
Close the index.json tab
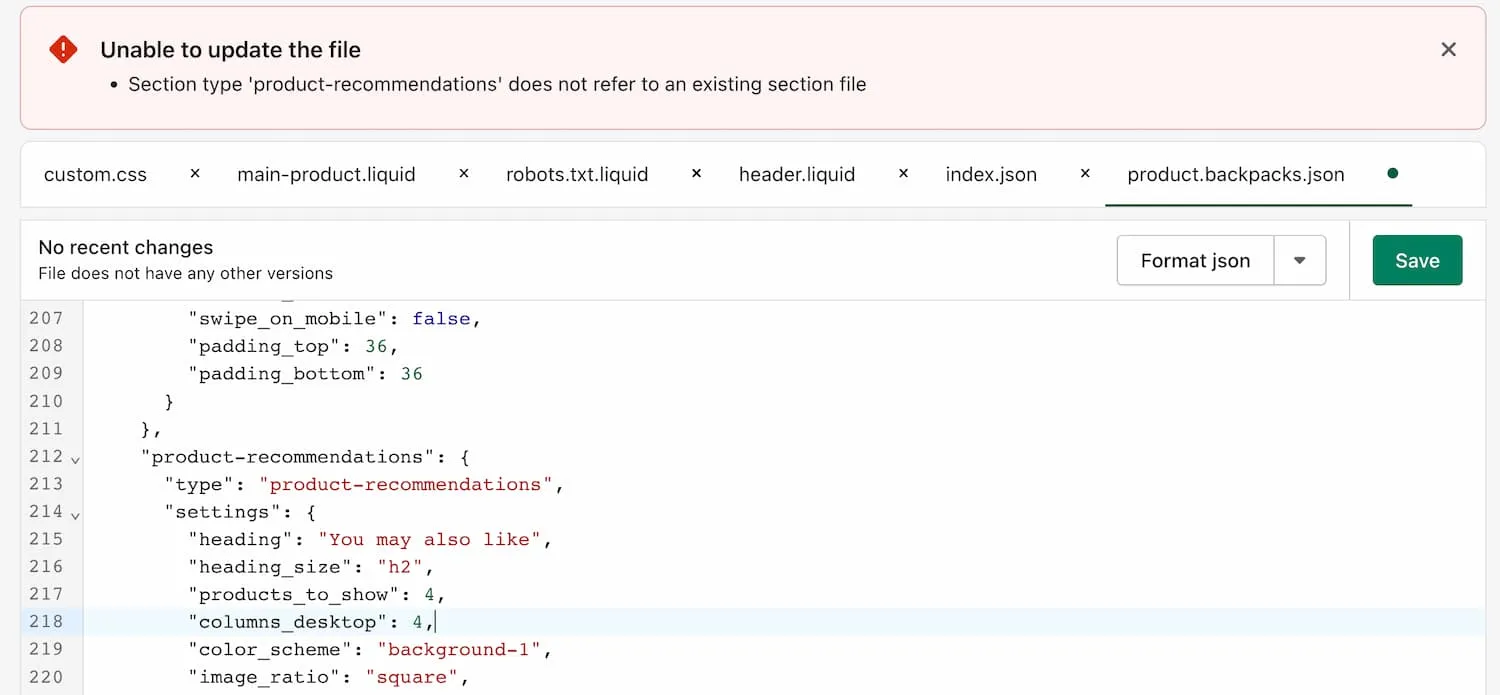pyautogui.click(x=1085, y=174)
